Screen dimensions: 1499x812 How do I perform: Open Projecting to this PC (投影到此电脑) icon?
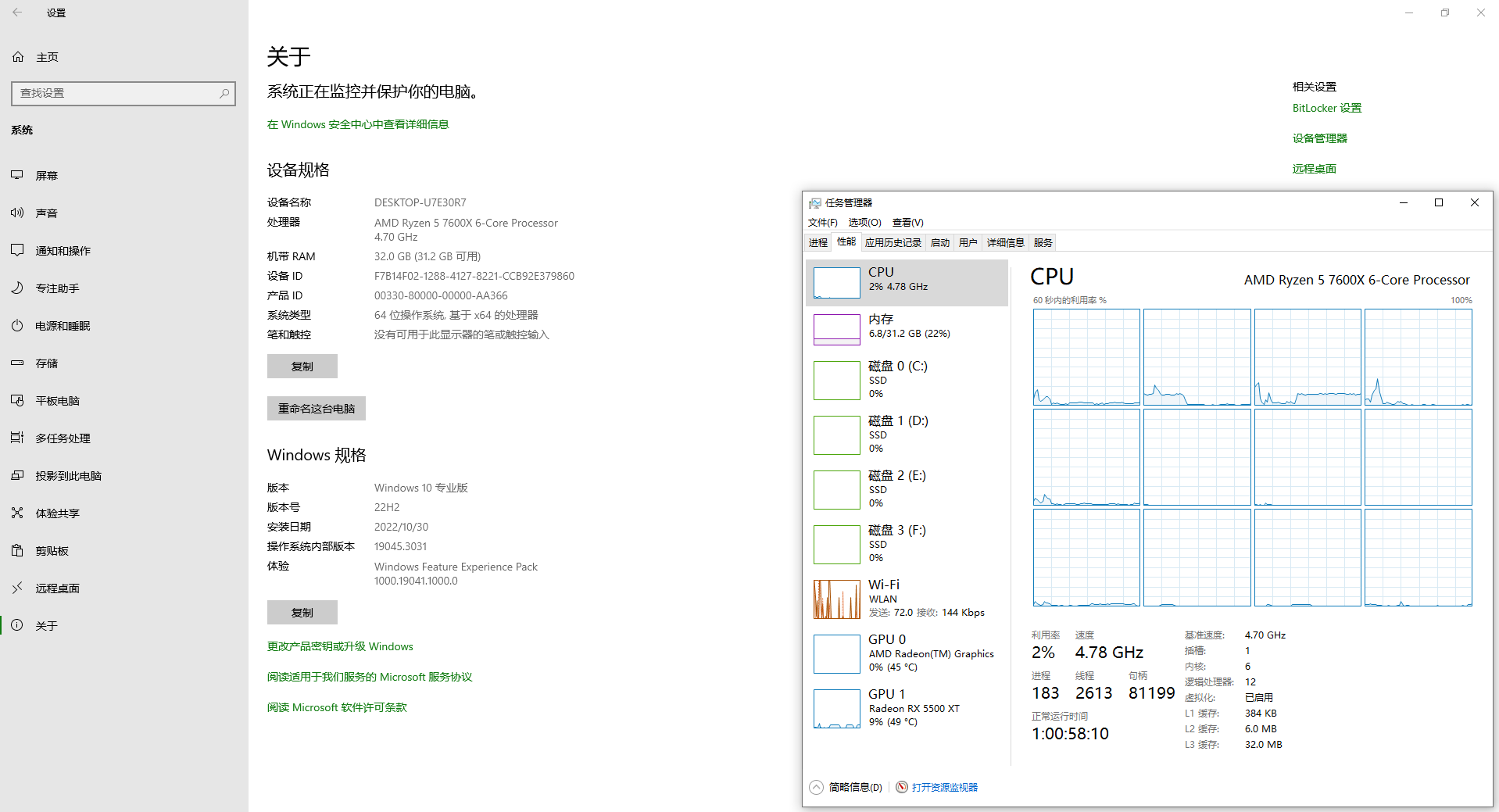coord(17,475)
